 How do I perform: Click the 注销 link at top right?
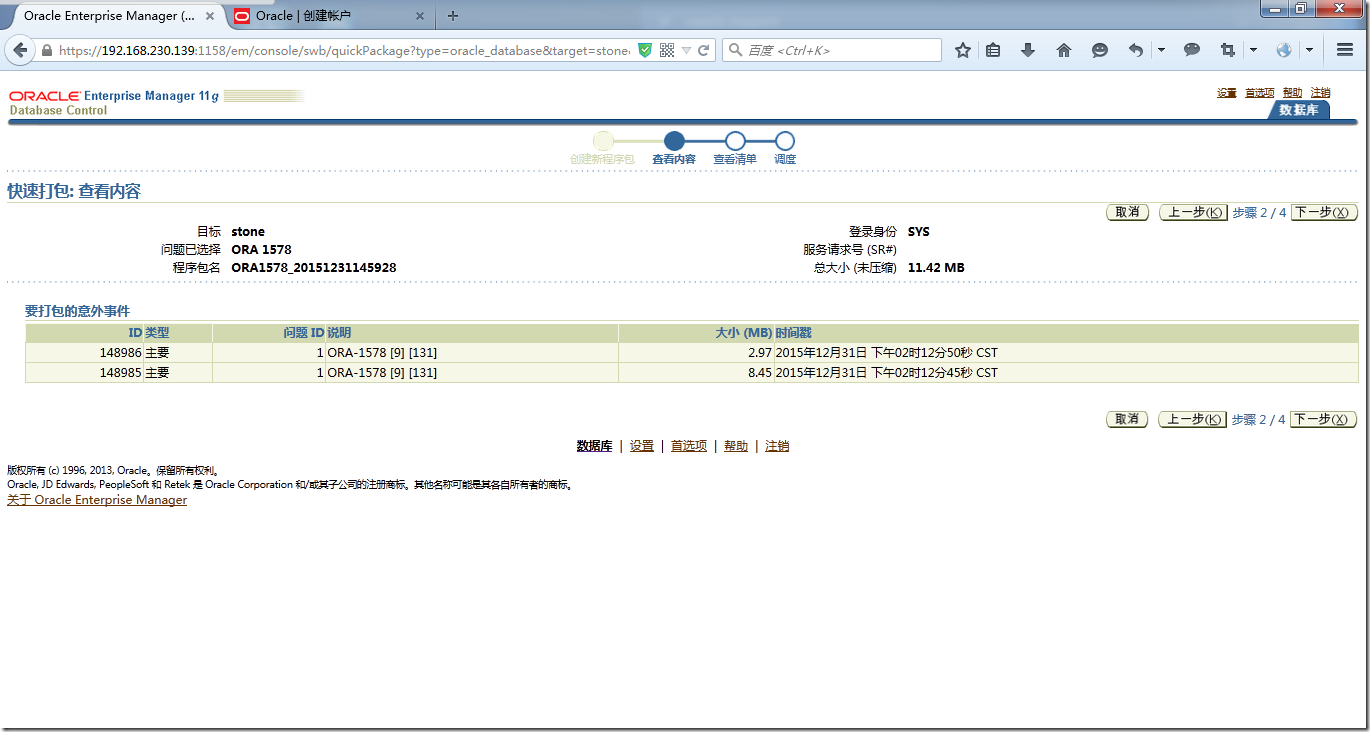coord(1320,93)
